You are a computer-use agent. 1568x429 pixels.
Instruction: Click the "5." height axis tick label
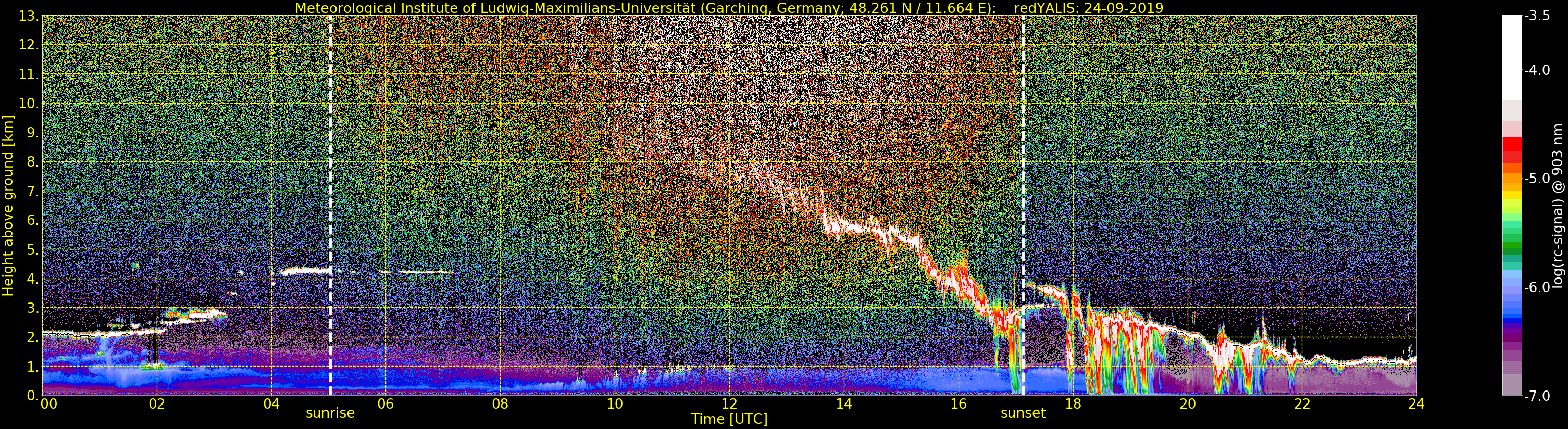click(x=32, y=250)
